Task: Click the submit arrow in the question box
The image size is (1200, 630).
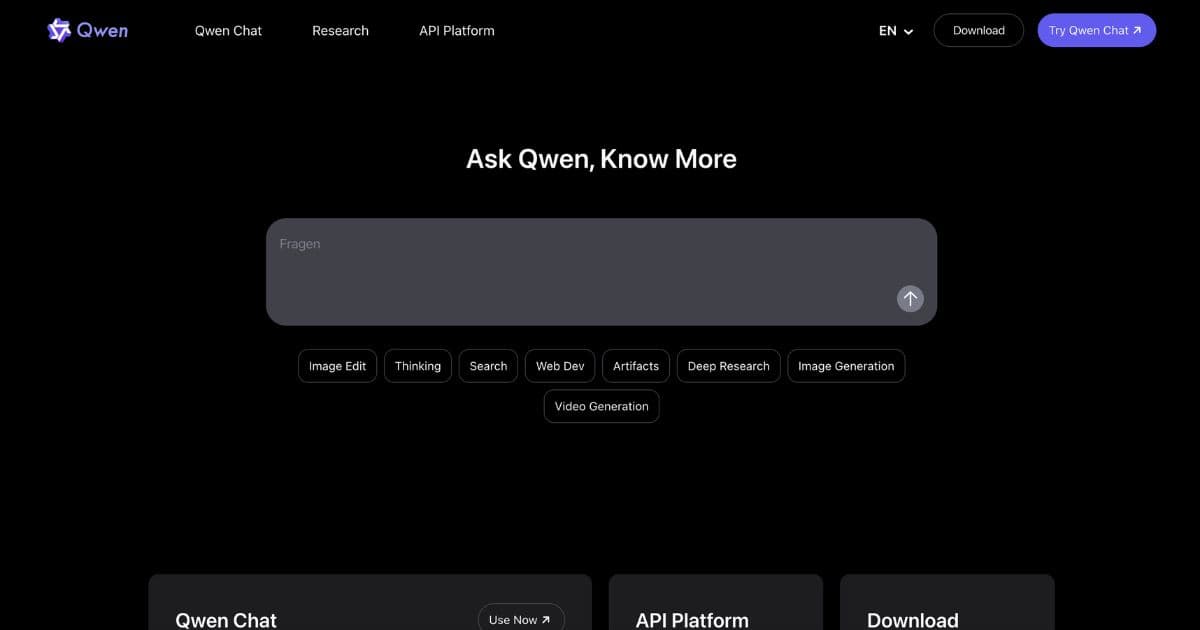Action: point(910,298)
